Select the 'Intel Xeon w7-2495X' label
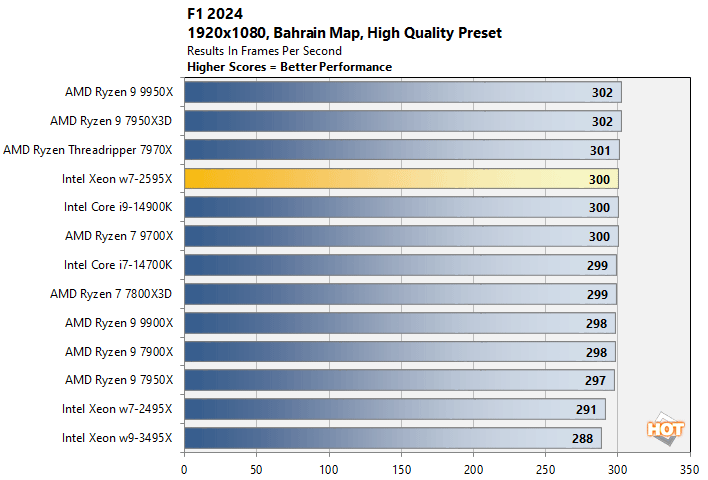The image size is (708, 480). point(117,409)
